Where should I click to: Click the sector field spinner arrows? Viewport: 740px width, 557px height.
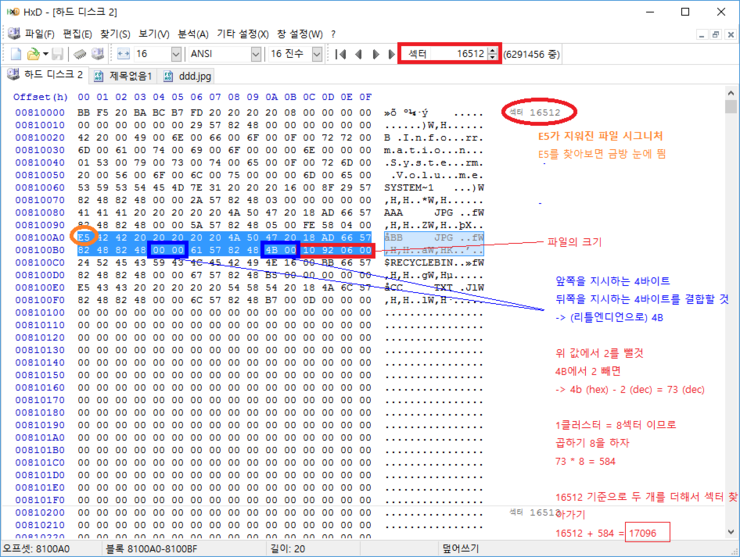pos(492,53)
